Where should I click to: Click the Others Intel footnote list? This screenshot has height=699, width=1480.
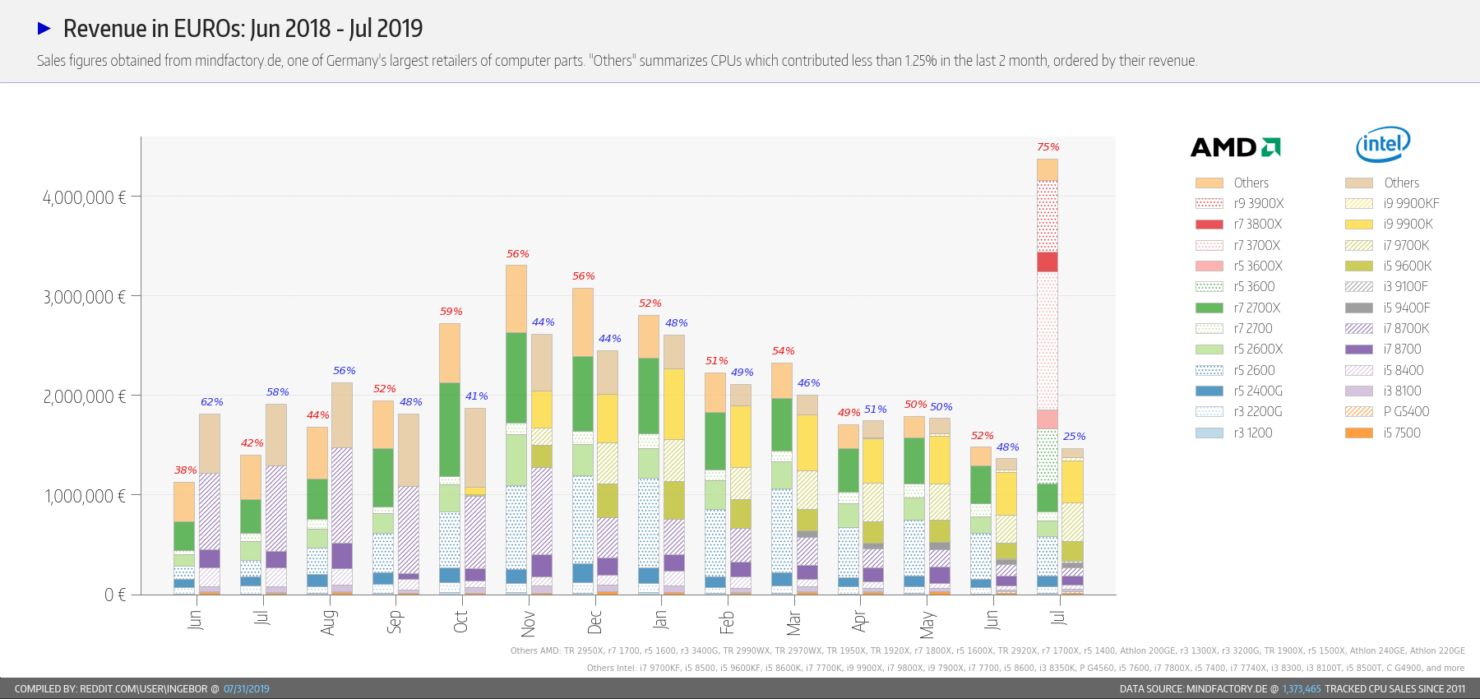(1026, 667)
